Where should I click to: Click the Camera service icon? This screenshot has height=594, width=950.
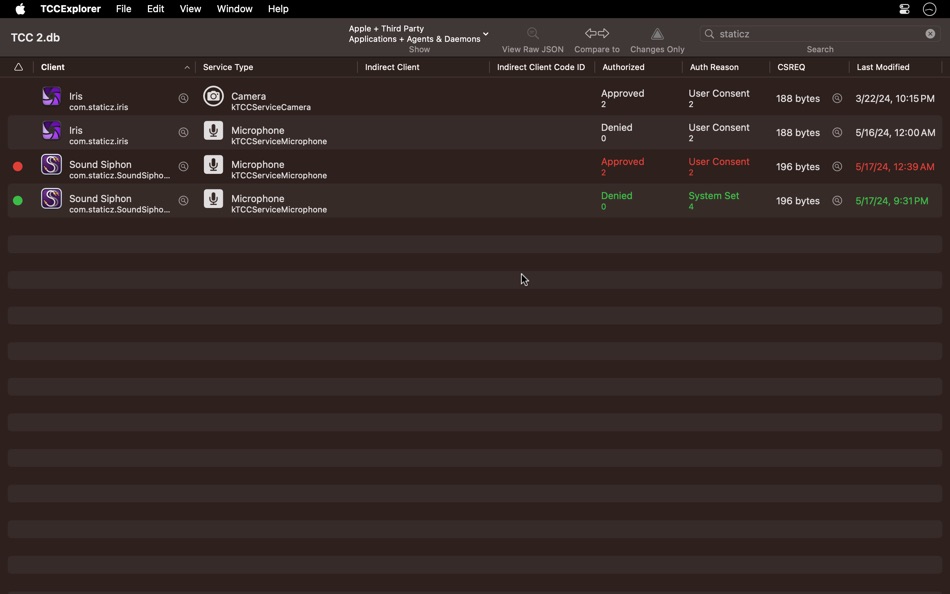tap(213, 96)
